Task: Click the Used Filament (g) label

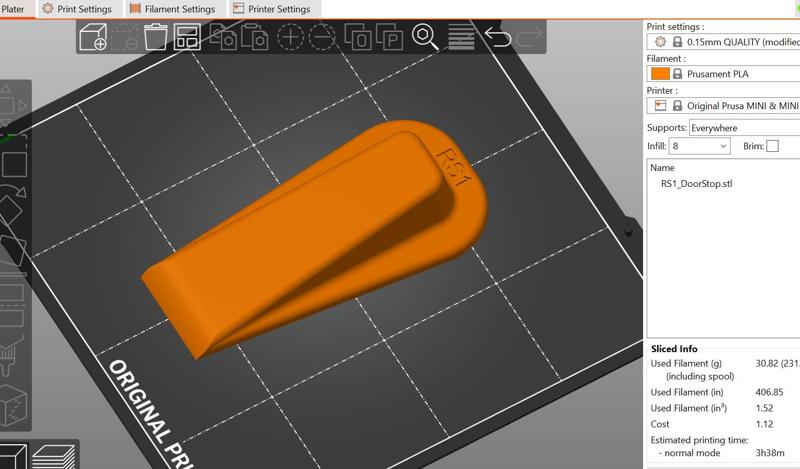Action: pos(686,363)
